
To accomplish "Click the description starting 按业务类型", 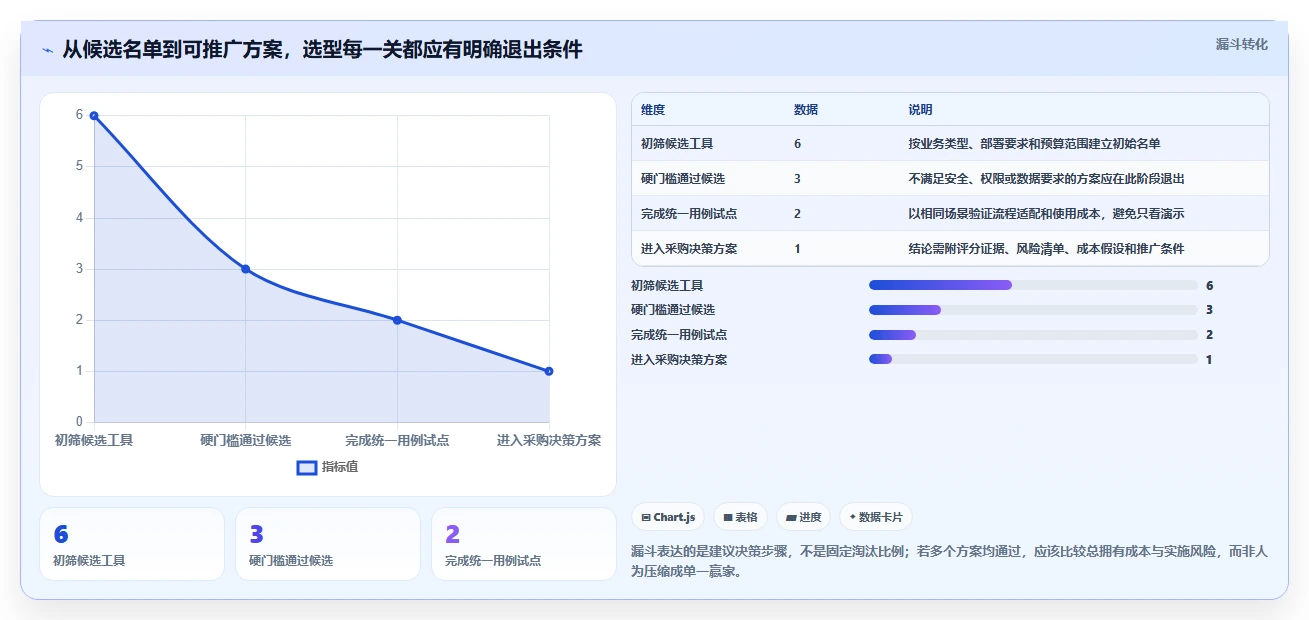I will tap(1034, 144).
